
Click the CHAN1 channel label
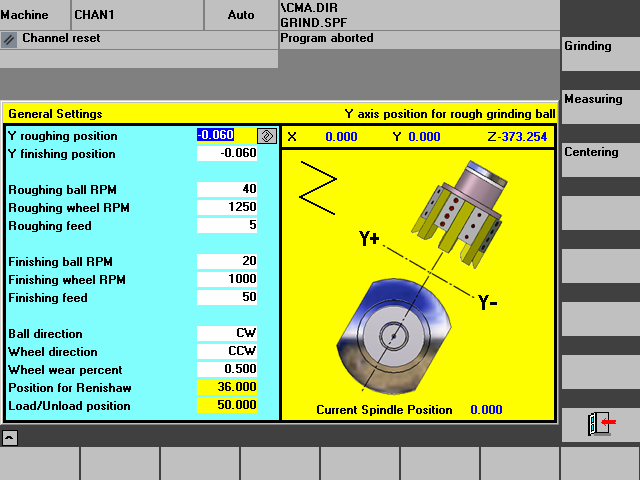tap(94, 15)
